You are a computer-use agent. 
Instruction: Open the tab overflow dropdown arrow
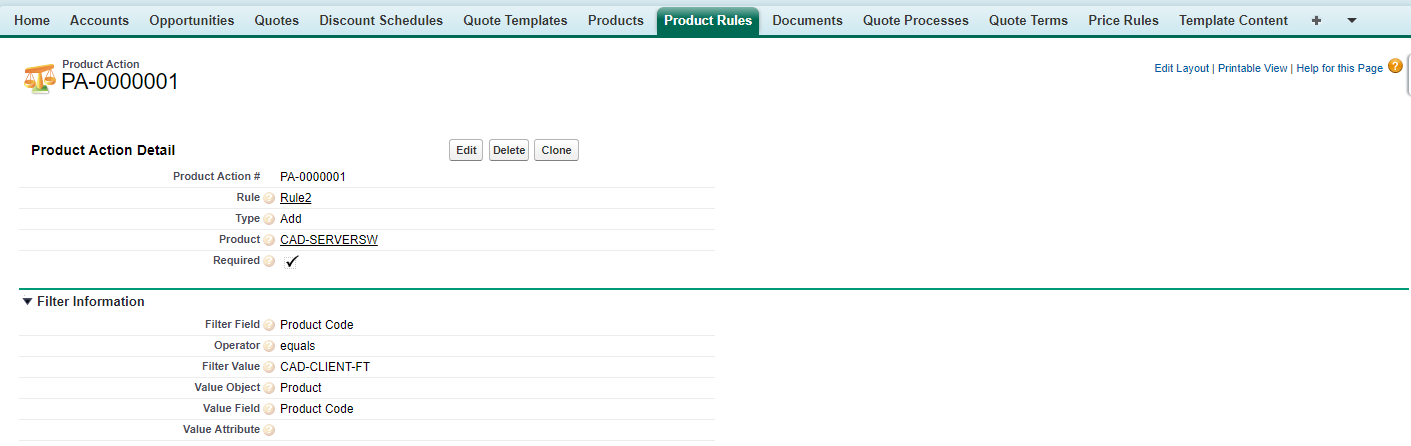click(x=1352, y=21)
